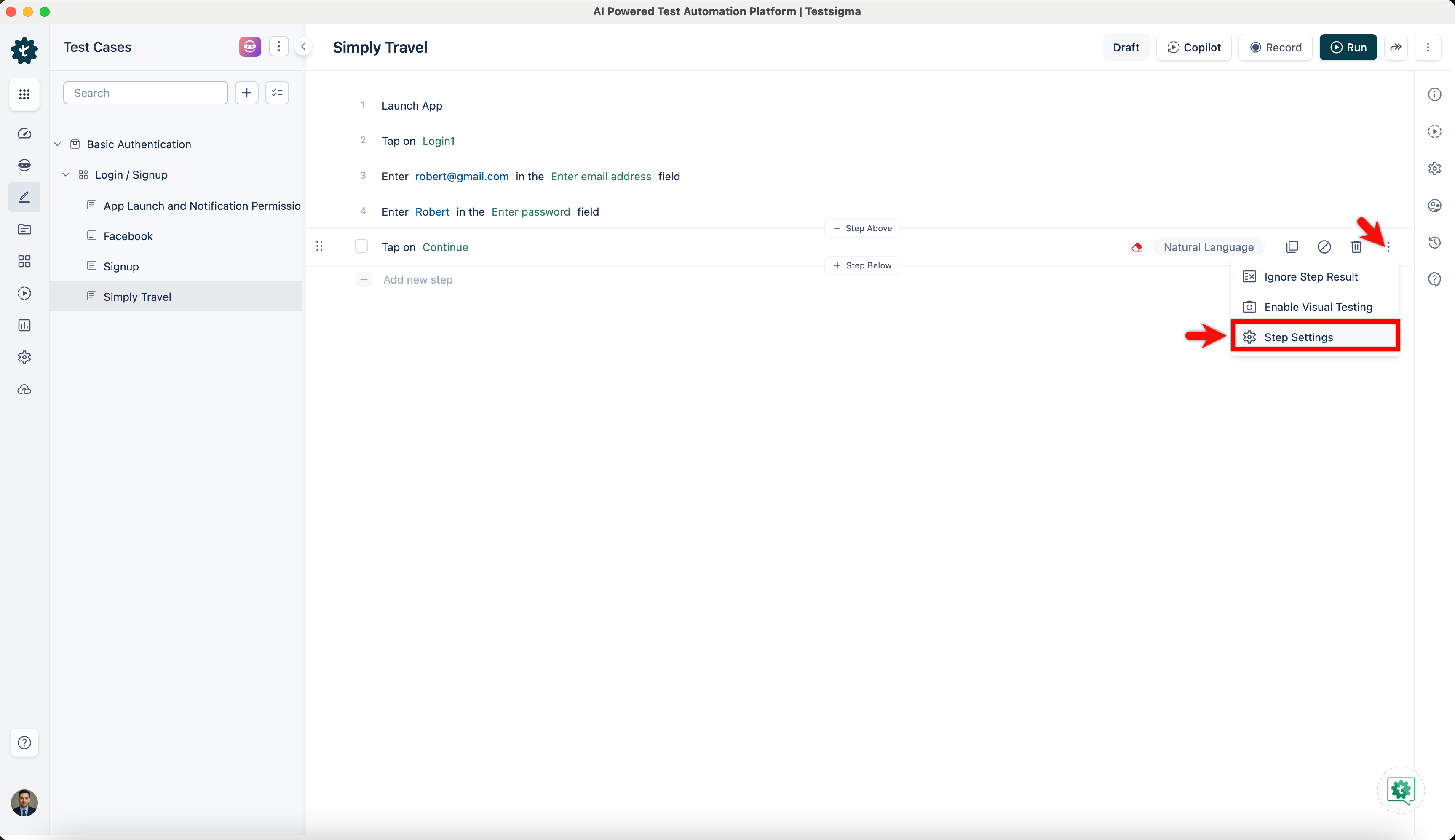Select Ignore Step Result in the menu
The height and width of the screenshot is (840, 1455).
(x=1311, y=276)
